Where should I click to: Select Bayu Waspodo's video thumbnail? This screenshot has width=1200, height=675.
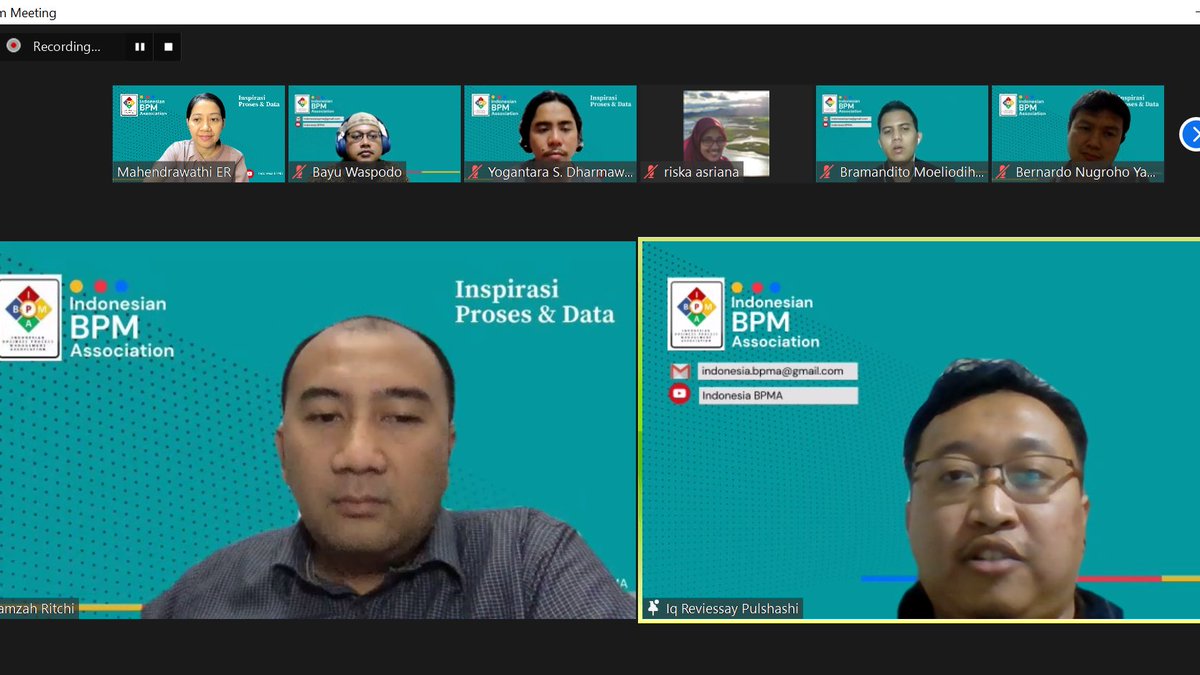pyautogui.click(x=374, y=134)
